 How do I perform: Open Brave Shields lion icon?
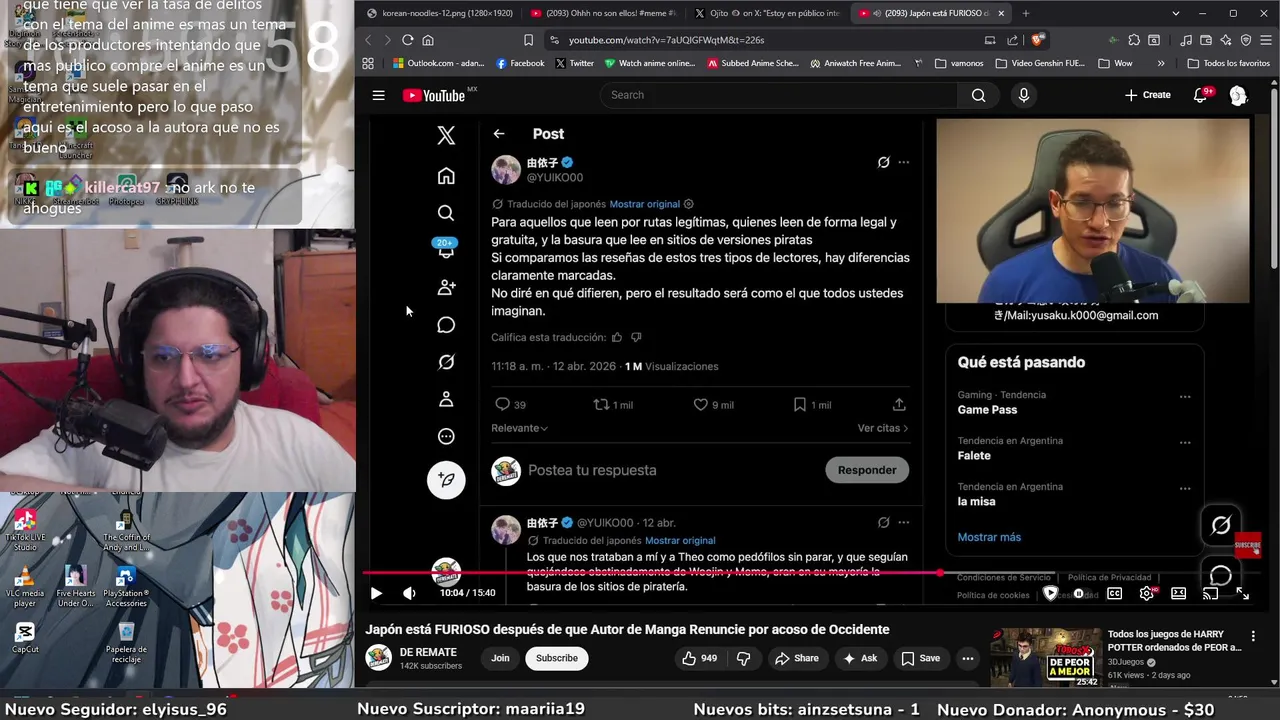(1037, 40)
